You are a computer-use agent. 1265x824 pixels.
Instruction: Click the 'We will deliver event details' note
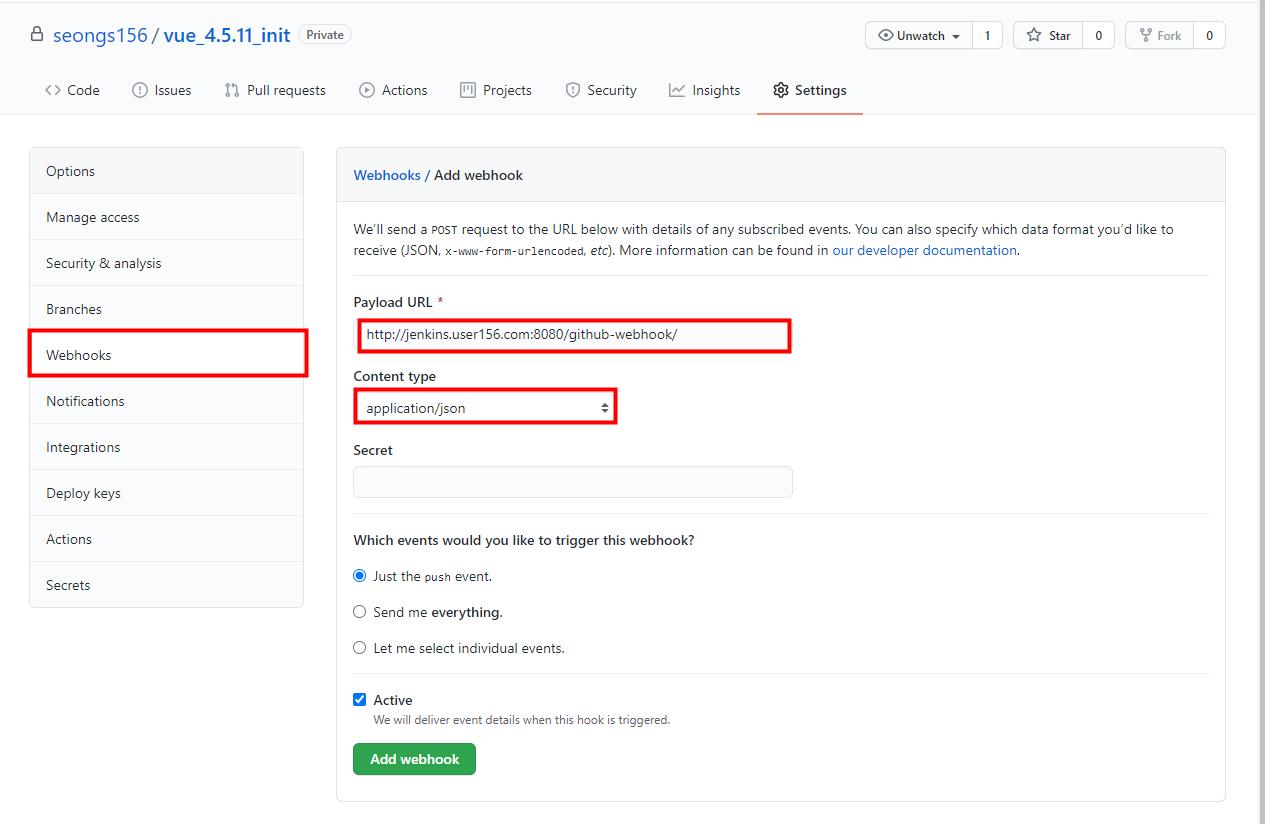tap(521, 720)
